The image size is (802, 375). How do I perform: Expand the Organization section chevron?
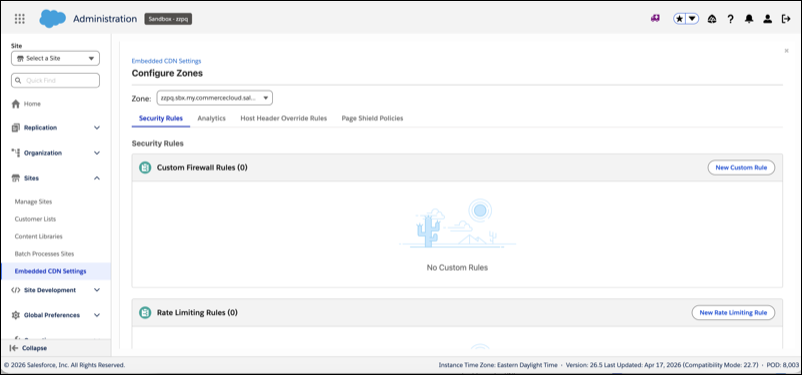coord(97,153)
